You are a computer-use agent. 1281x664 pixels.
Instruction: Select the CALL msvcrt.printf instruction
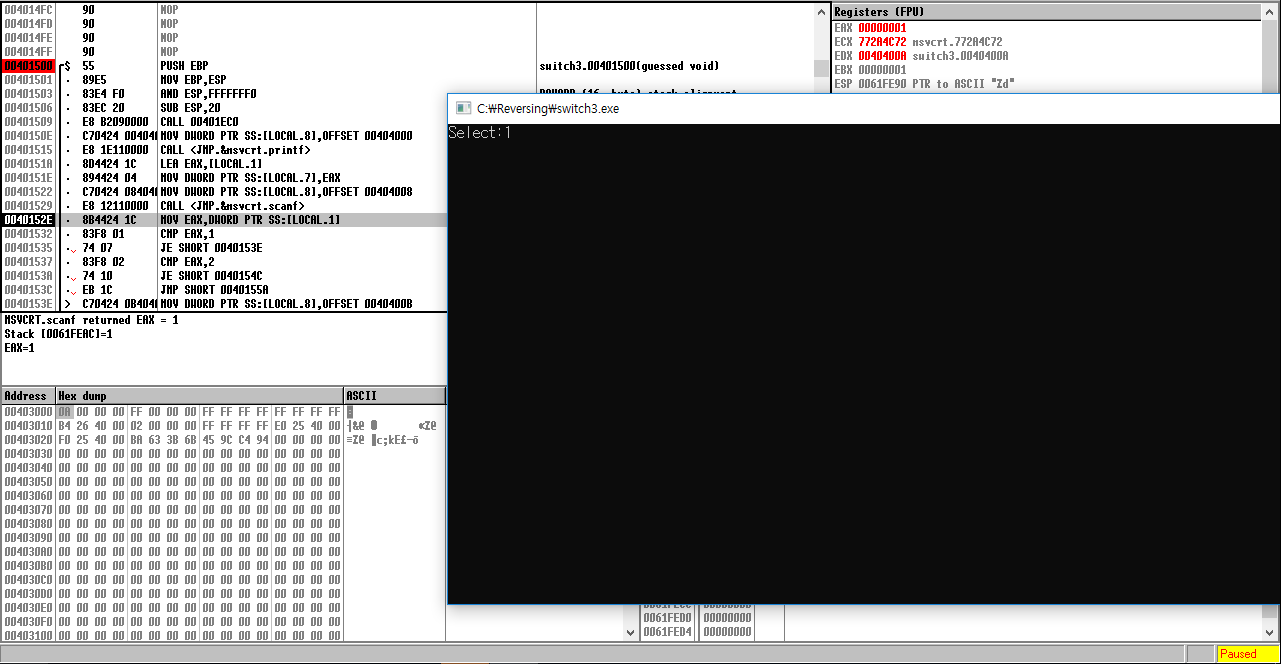coord(235,150)
